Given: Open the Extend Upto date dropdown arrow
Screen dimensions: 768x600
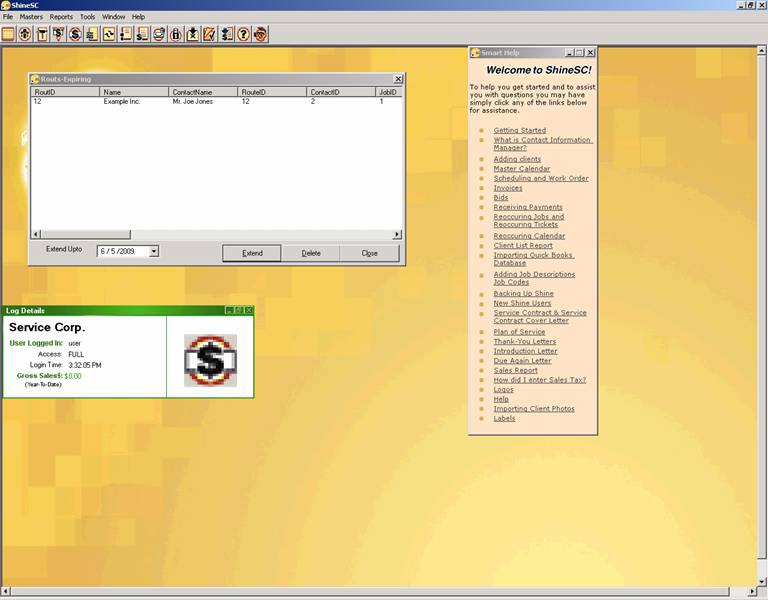Looking at the screenshot, I should 154,251.
